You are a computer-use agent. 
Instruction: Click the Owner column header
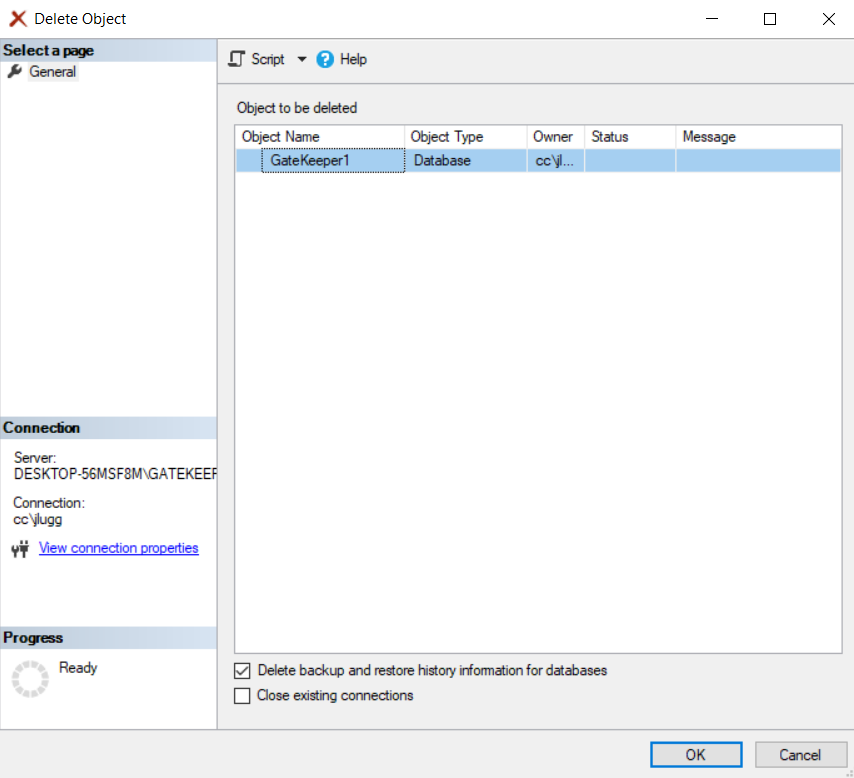point(554,137)
